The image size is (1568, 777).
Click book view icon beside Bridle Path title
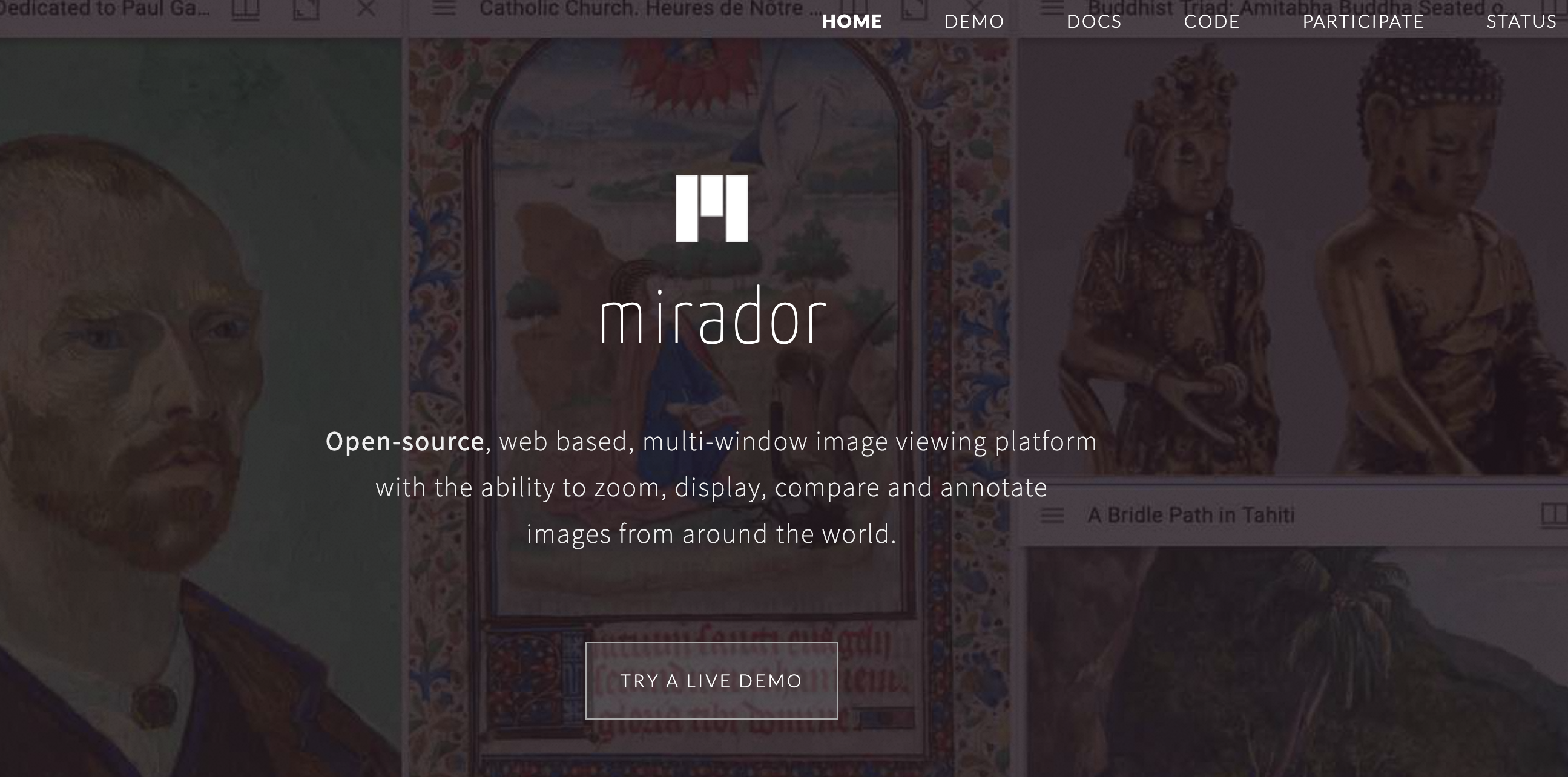click(1553, 514)
